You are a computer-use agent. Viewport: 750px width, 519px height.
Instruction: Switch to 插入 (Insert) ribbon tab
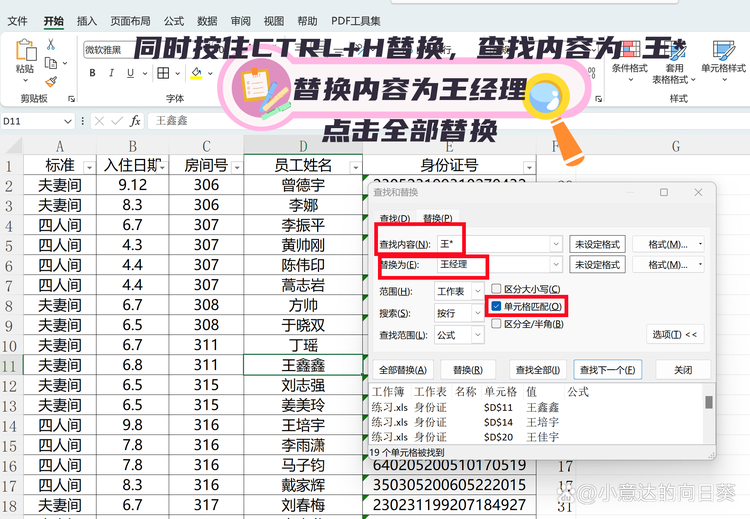pos(87,21)
